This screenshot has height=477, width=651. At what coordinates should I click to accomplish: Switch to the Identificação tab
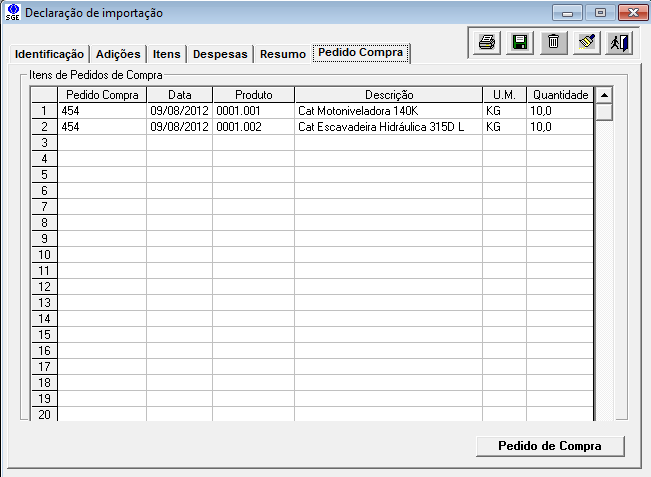(50, 54)
